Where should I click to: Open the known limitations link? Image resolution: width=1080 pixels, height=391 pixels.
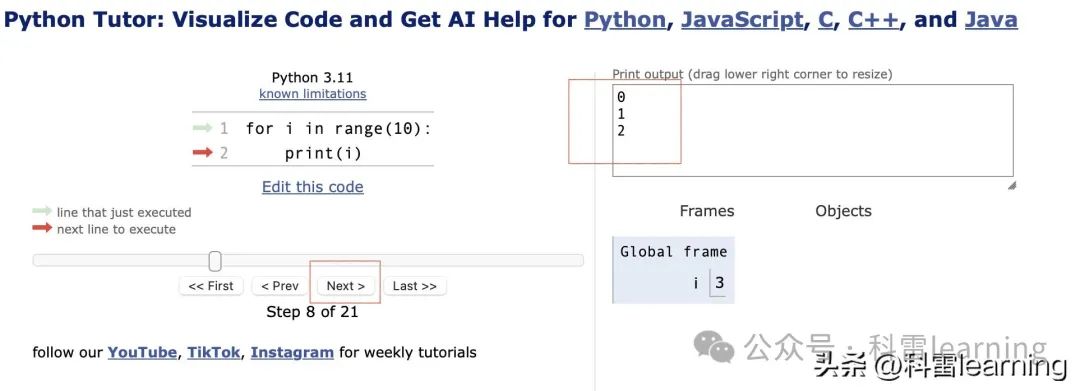[x=313, y=94]
